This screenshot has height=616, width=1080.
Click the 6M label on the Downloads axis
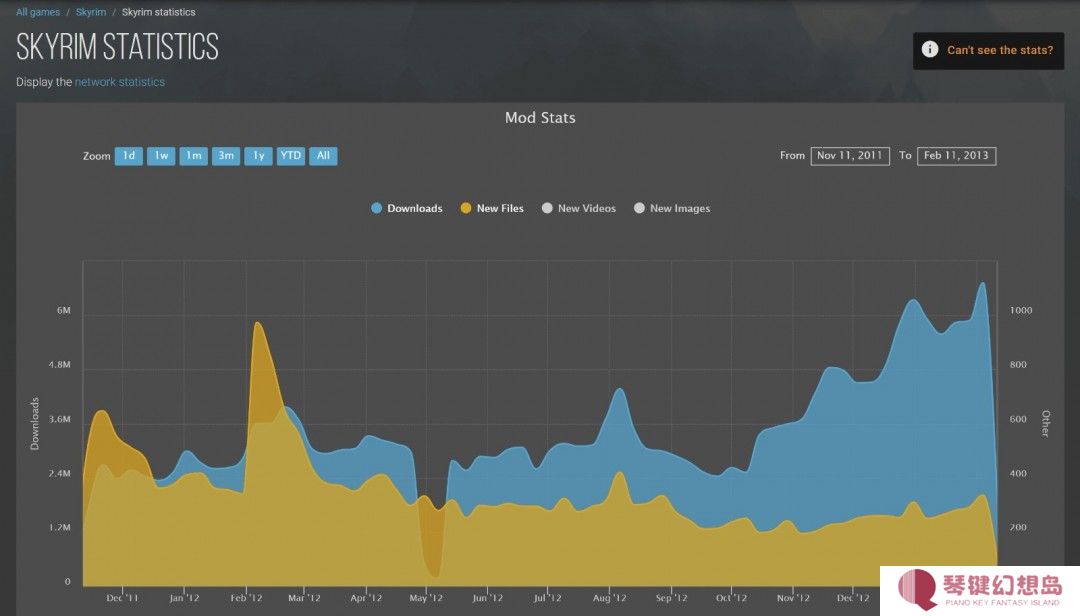[63, 311]
